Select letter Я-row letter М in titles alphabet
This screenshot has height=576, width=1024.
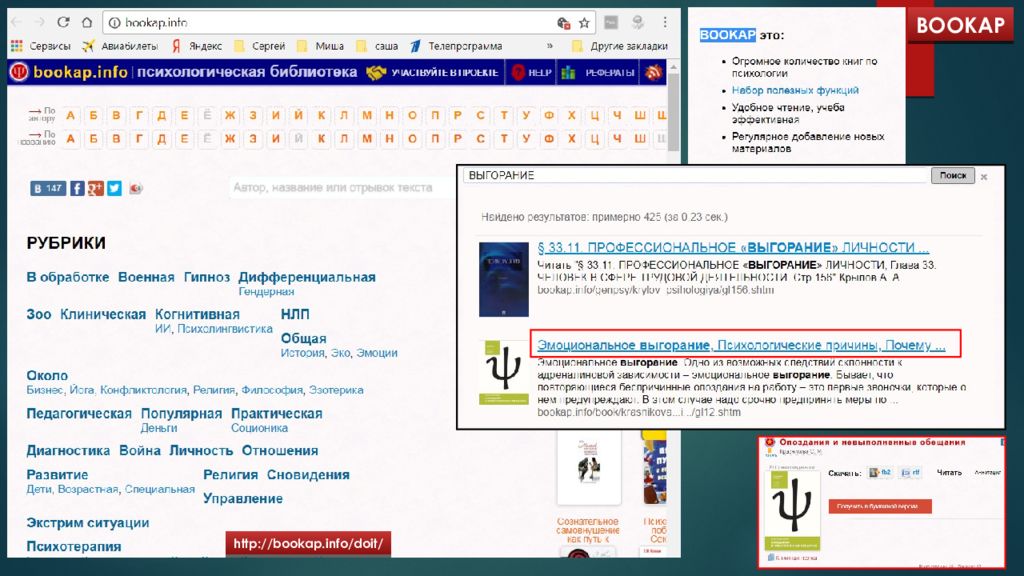366,138
